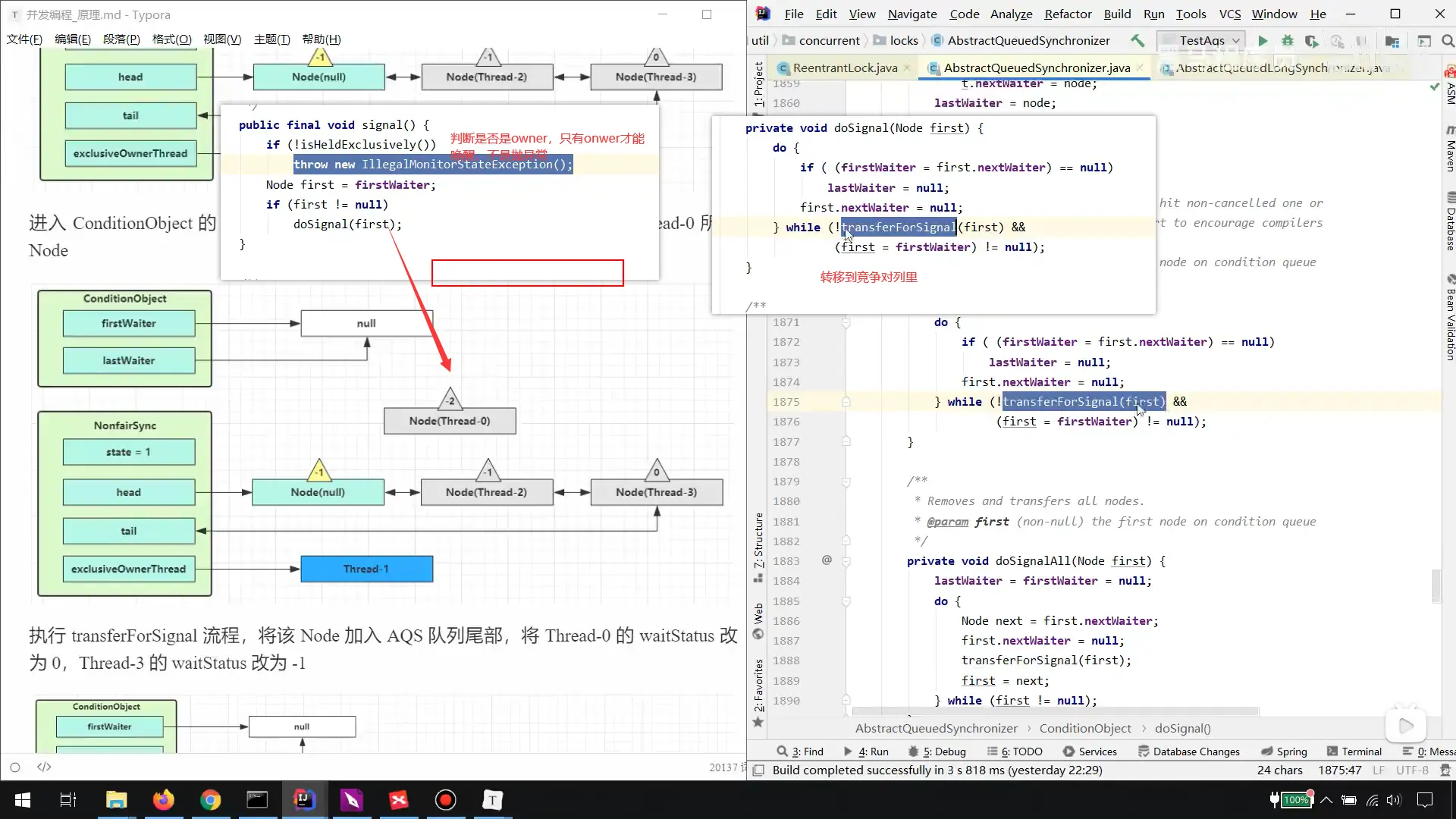Open Project Structure icon in IntelliJ toolbar
This screenshot has width=1456, height=819.
[1392, 41]
